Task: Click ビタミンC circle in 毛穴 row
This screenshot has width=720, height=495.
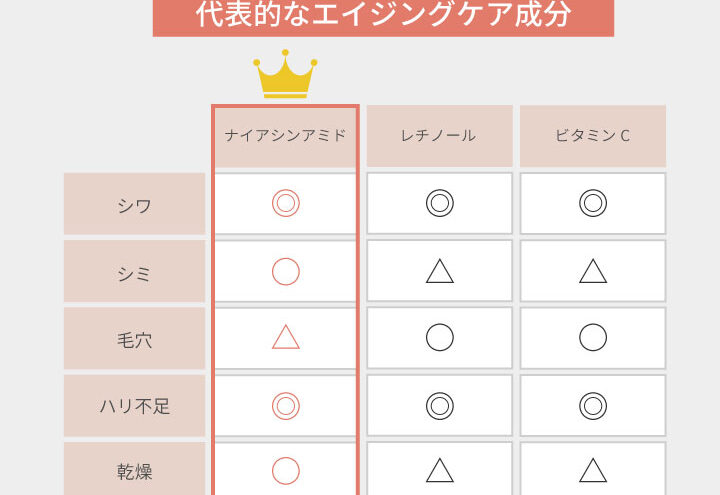Action: pyautogui.click(x=593, y=338)
